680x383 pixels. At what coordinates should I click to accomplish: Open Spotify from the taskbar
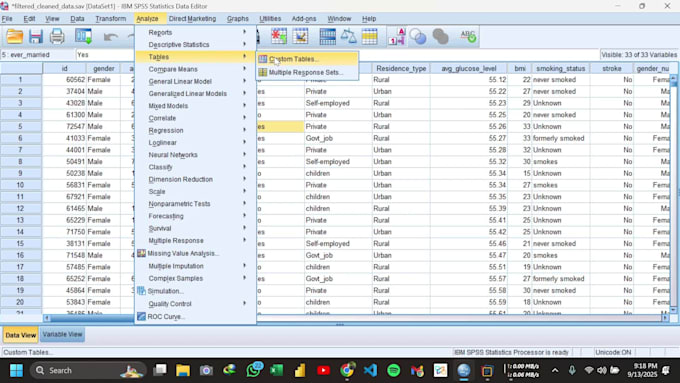click(393, 370)
